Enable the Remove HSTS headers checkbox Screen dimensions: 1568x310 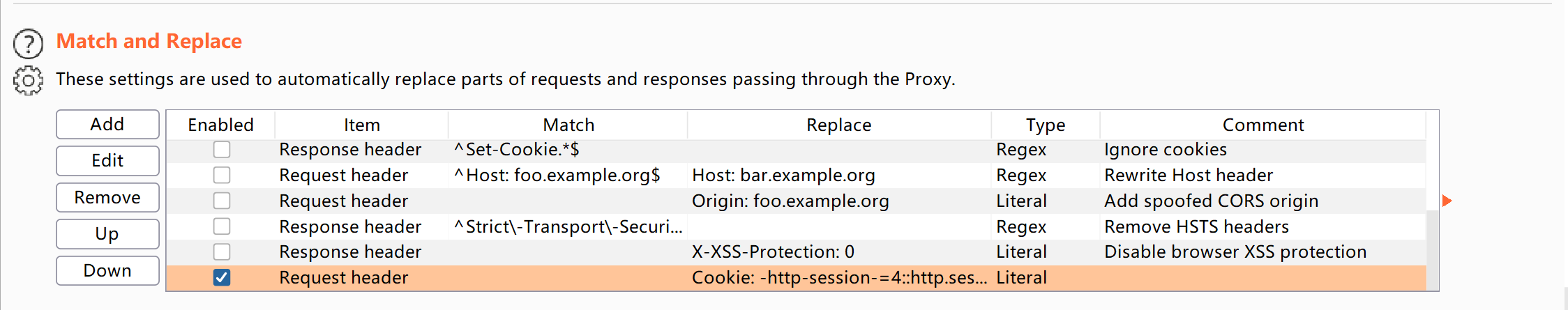click(x=222, y=226)
